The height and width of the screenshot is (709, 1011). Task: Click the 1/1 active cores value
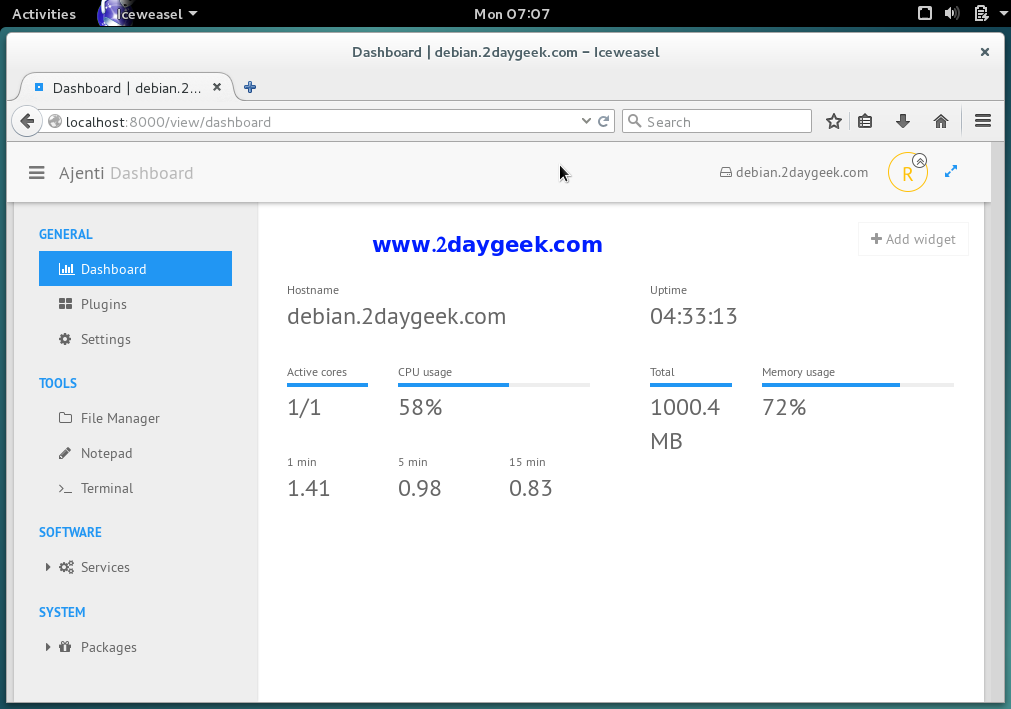click(304, 407)
